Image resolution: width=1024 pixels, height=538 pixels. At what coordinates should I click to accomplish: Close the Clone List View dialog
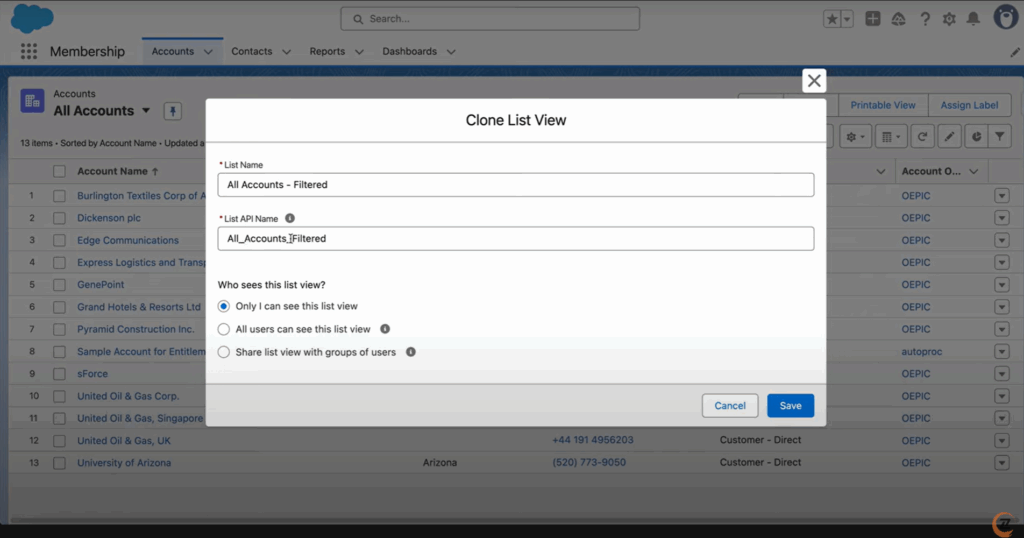[x=814, y=81]
